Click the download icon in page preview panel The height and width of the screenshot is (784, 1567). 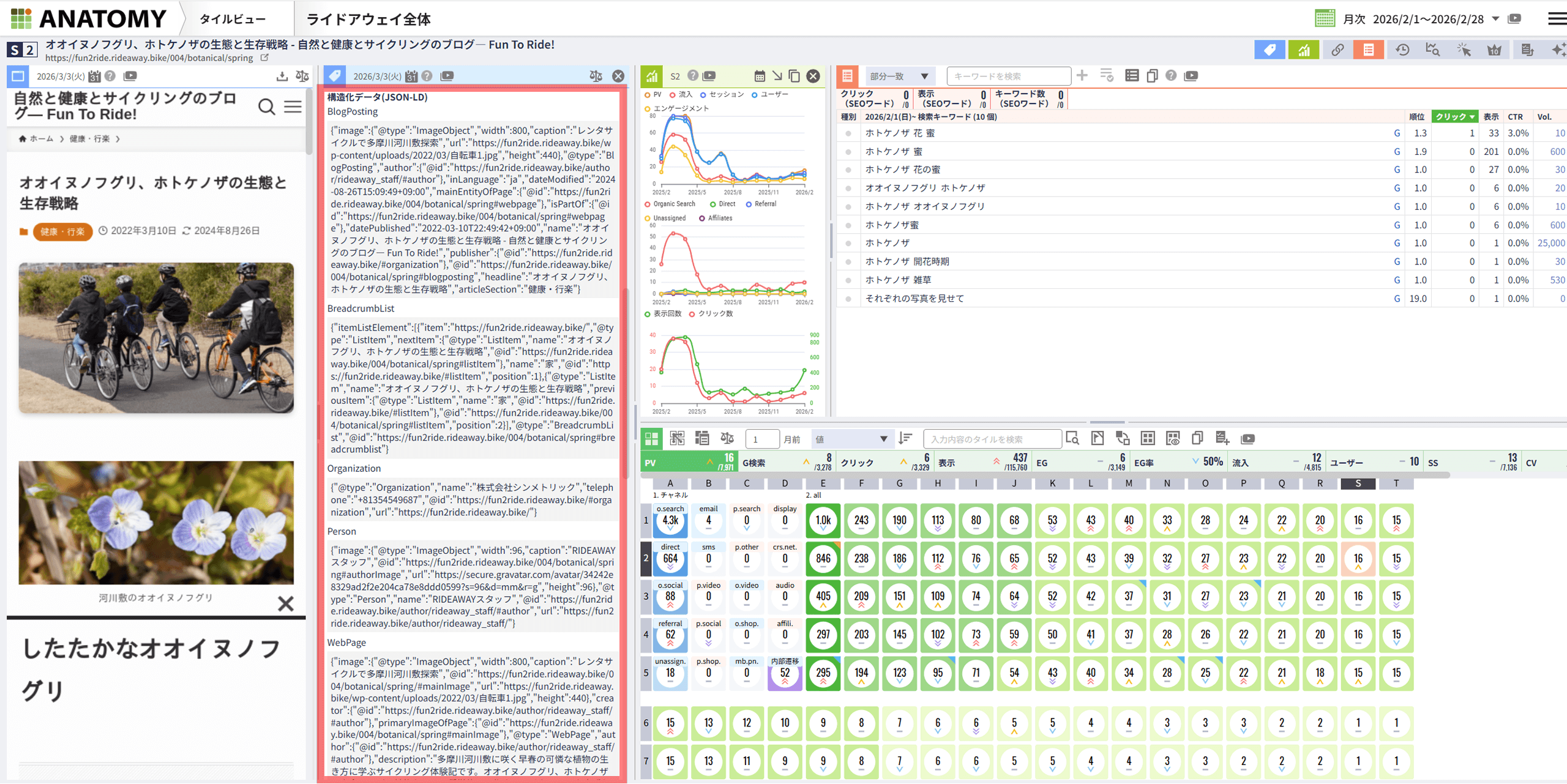coord(282,76)
